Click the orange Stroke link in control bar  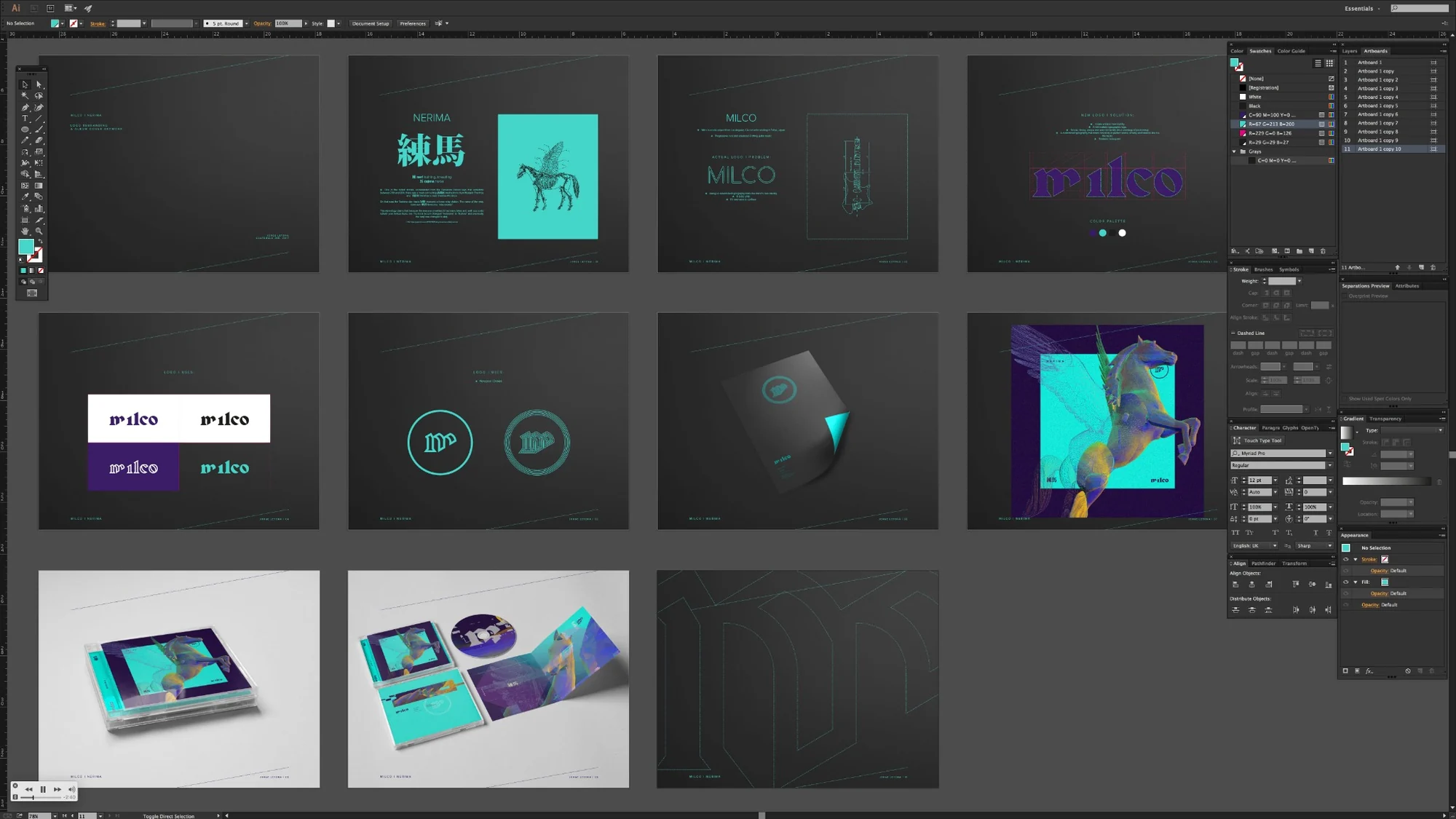pyautogui.click(x=98, y=23)
